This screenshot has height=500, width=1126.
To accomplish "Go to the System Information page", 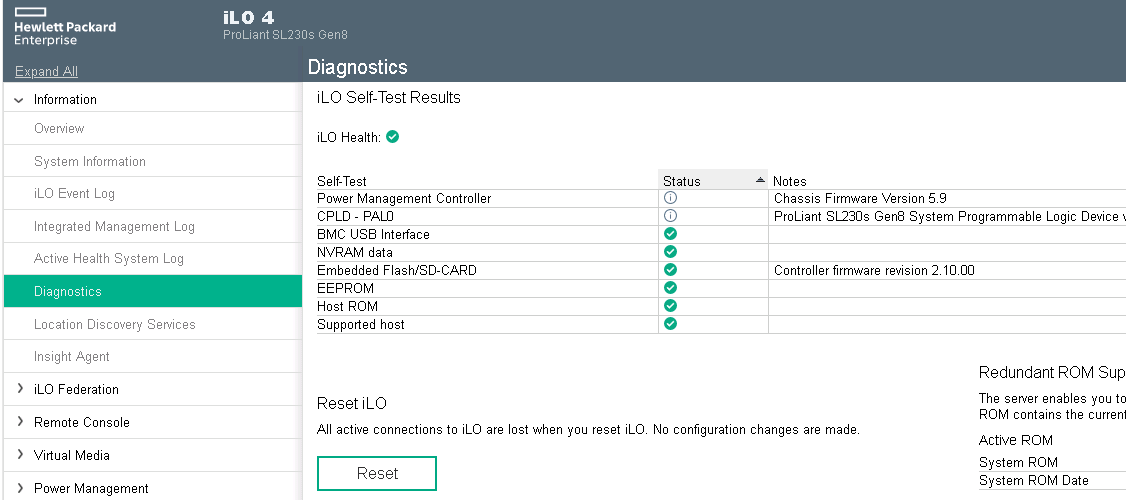I will click(90, 161).
